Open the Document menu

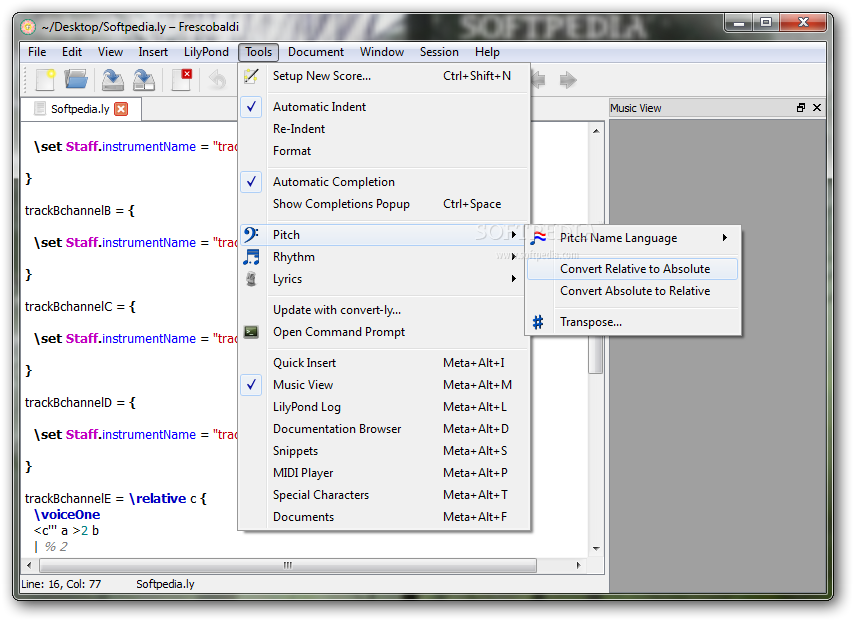pos(316,52)
